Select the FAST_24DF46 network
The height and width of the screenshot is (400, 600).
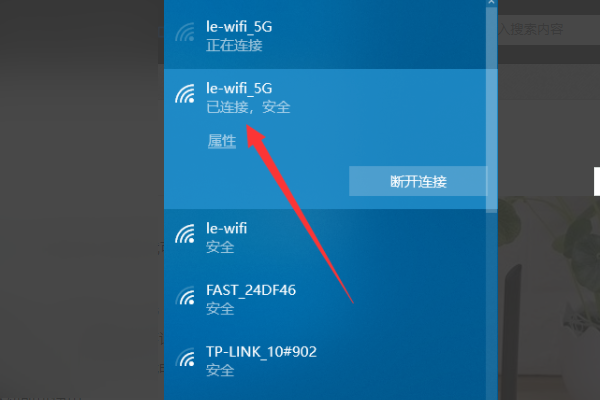325,299
